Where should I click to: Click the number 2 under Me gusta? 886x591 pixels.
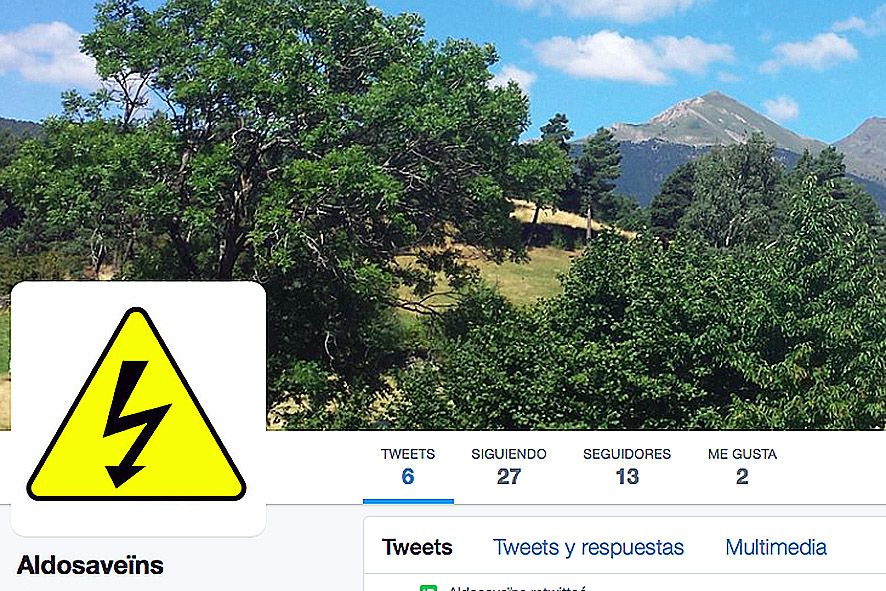[742, 476]
